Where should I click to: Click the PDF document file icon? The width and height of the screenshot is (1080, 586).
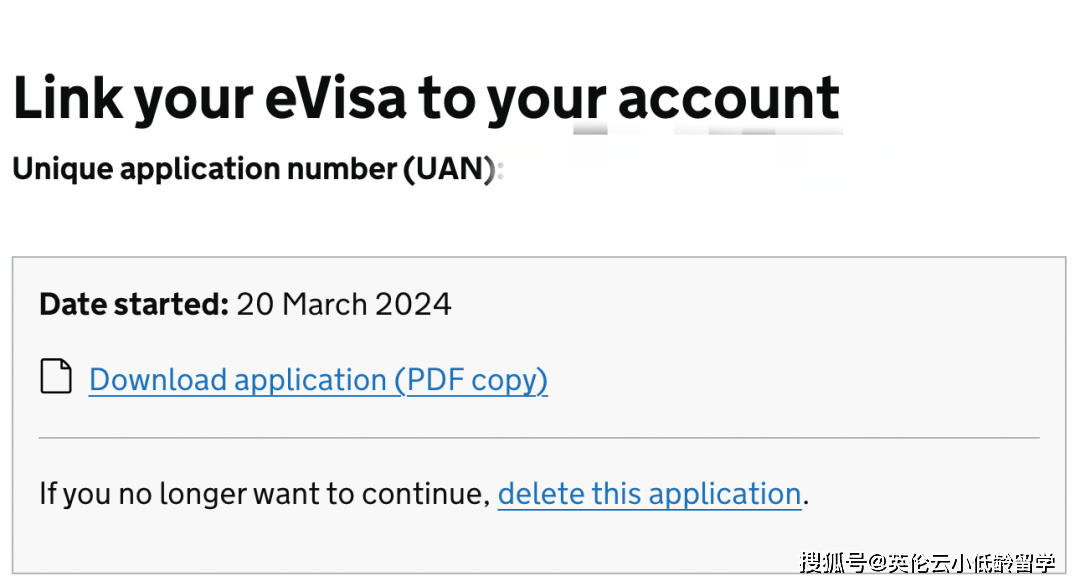tap(56, 377)
